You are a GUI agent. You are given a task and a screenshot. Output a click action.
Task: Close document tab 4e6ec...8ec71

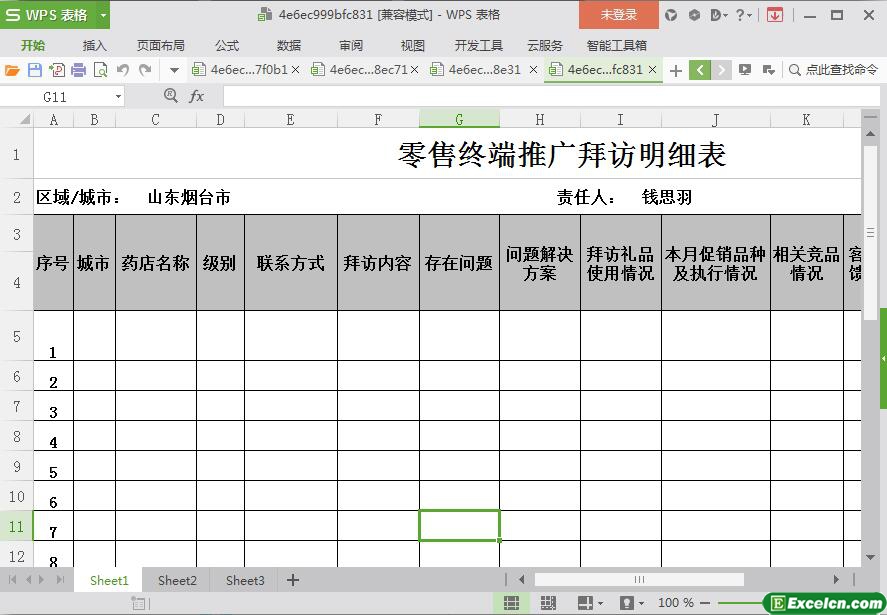415,70
